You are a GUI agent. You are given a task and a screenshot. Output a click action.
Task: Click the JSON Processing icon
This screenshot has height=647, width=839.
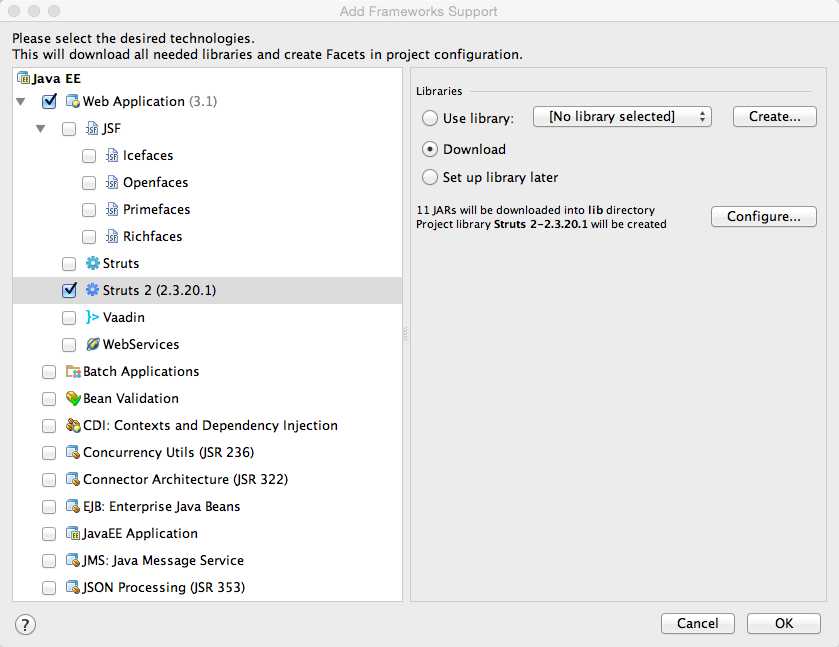point(73,587)
